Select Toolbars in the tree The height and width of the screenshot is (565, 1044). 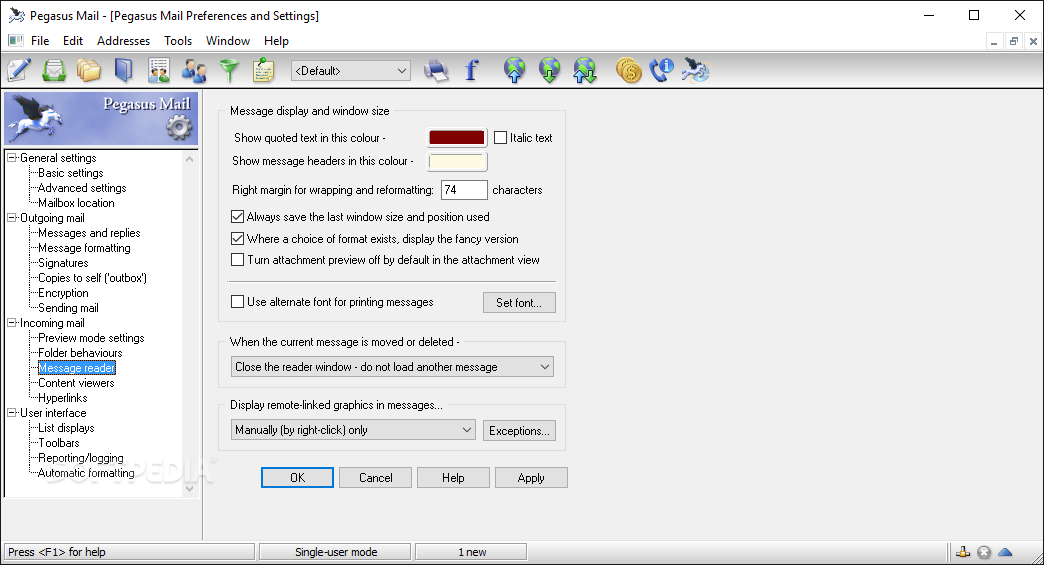(x=59, y=443)
